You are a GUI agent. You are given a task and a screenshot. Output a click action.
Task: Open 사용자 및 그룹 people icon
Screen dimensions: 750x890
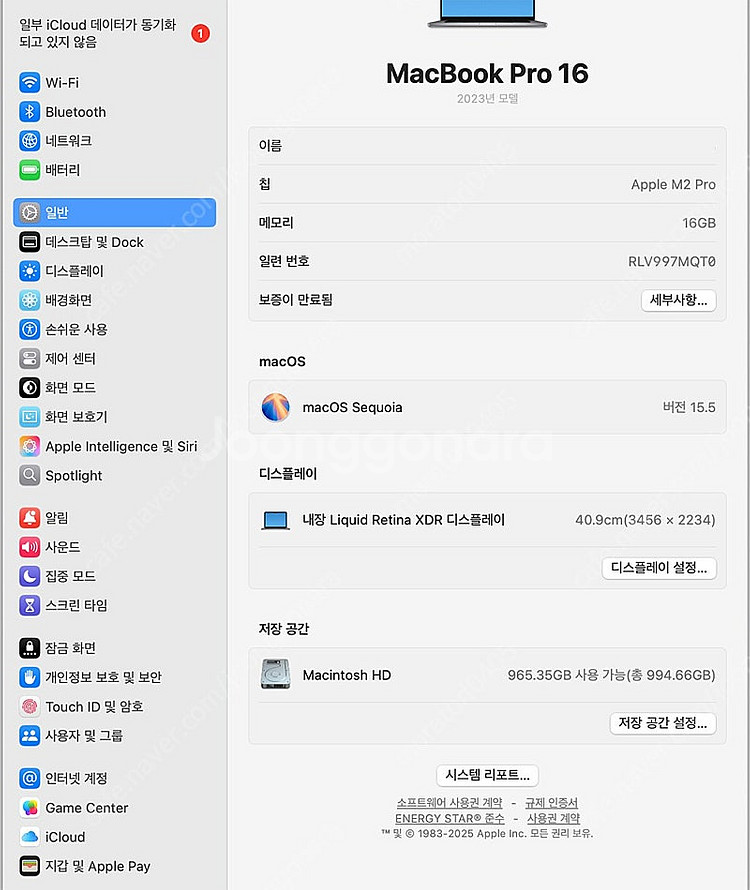coord(30,736)
